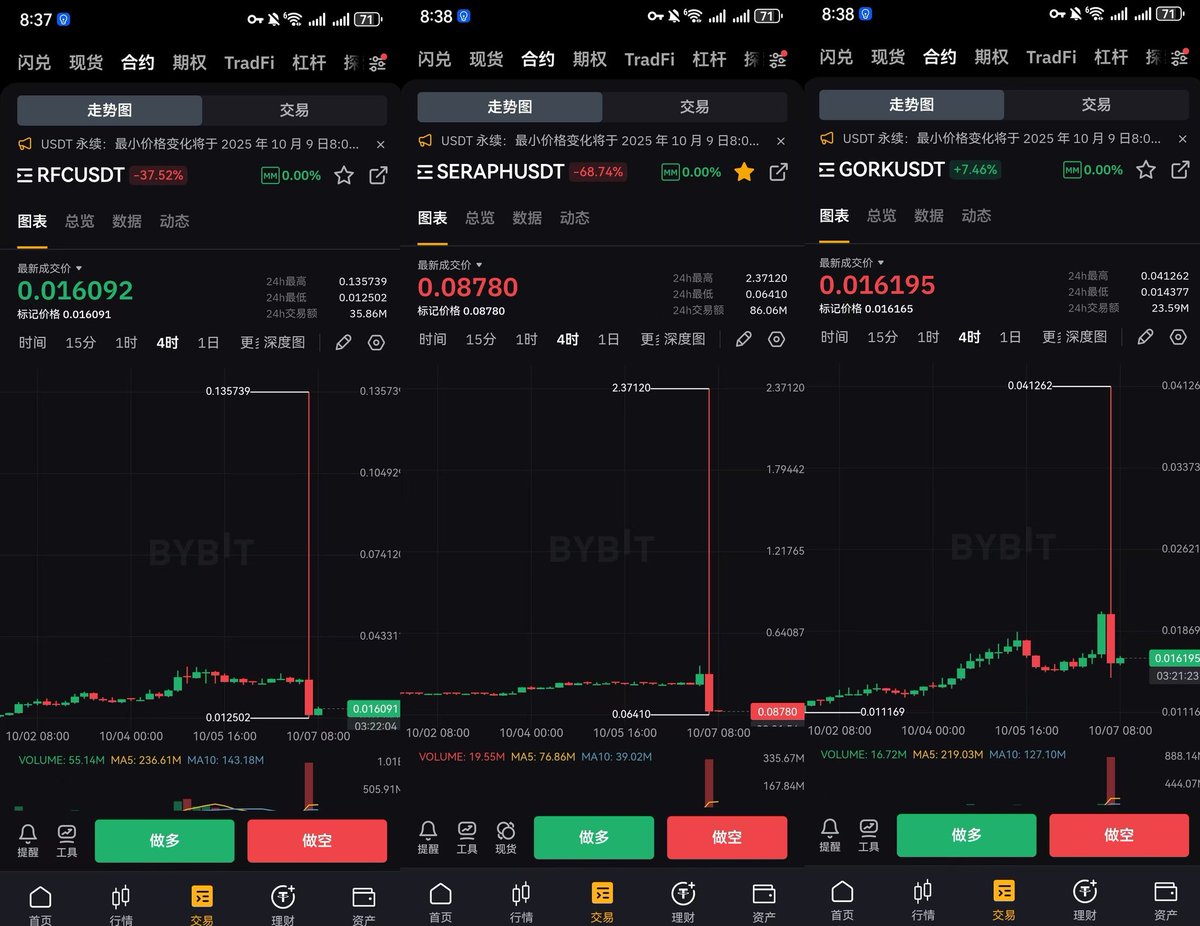Image resolution: width=1200 pixels, height=926 pixels.
Task: Tap 做空 short button on RFCUSDT screen
Action: 317,841
